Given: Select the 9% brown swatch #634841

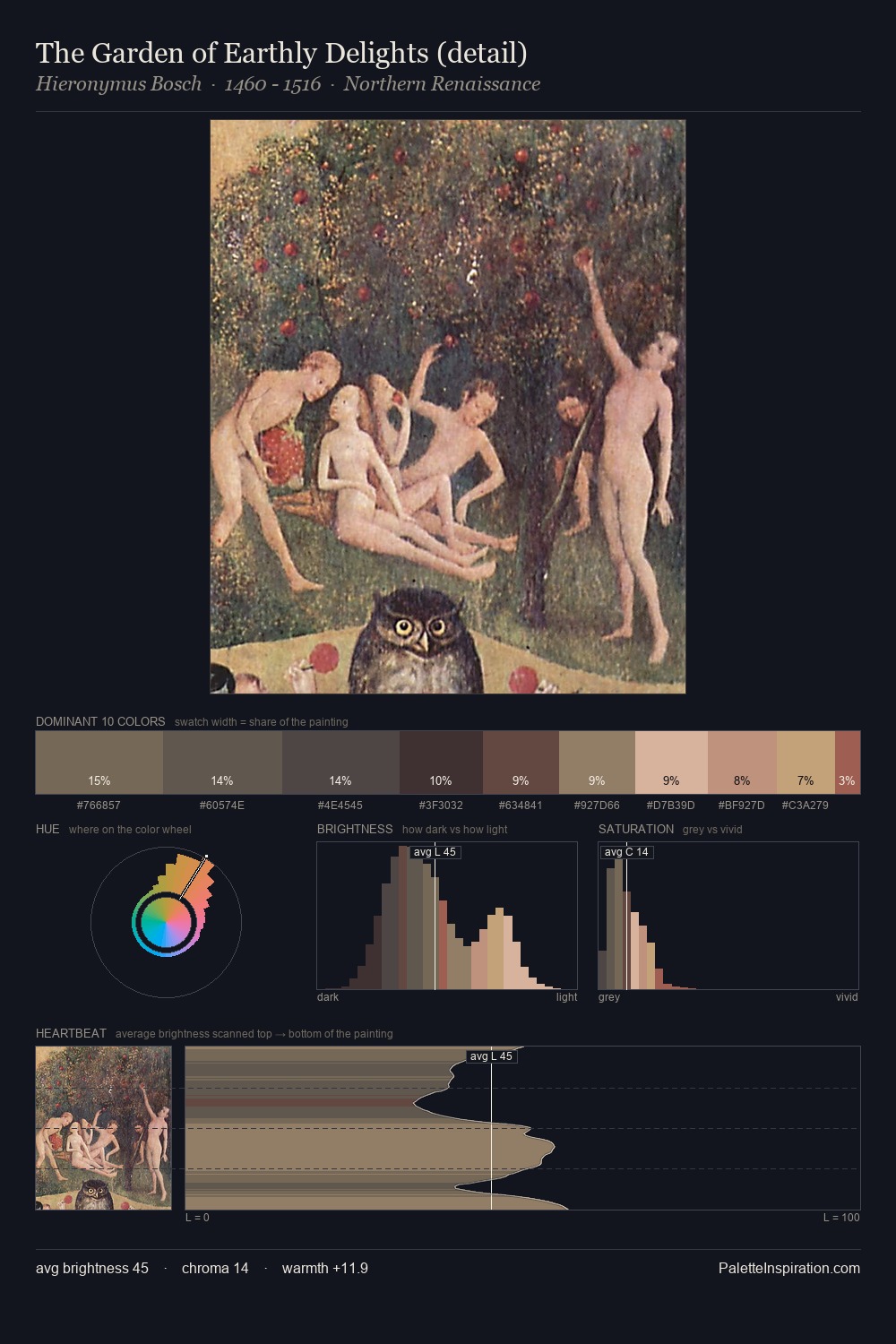Looking at the screenshot, I should click(x=521, y=762).
